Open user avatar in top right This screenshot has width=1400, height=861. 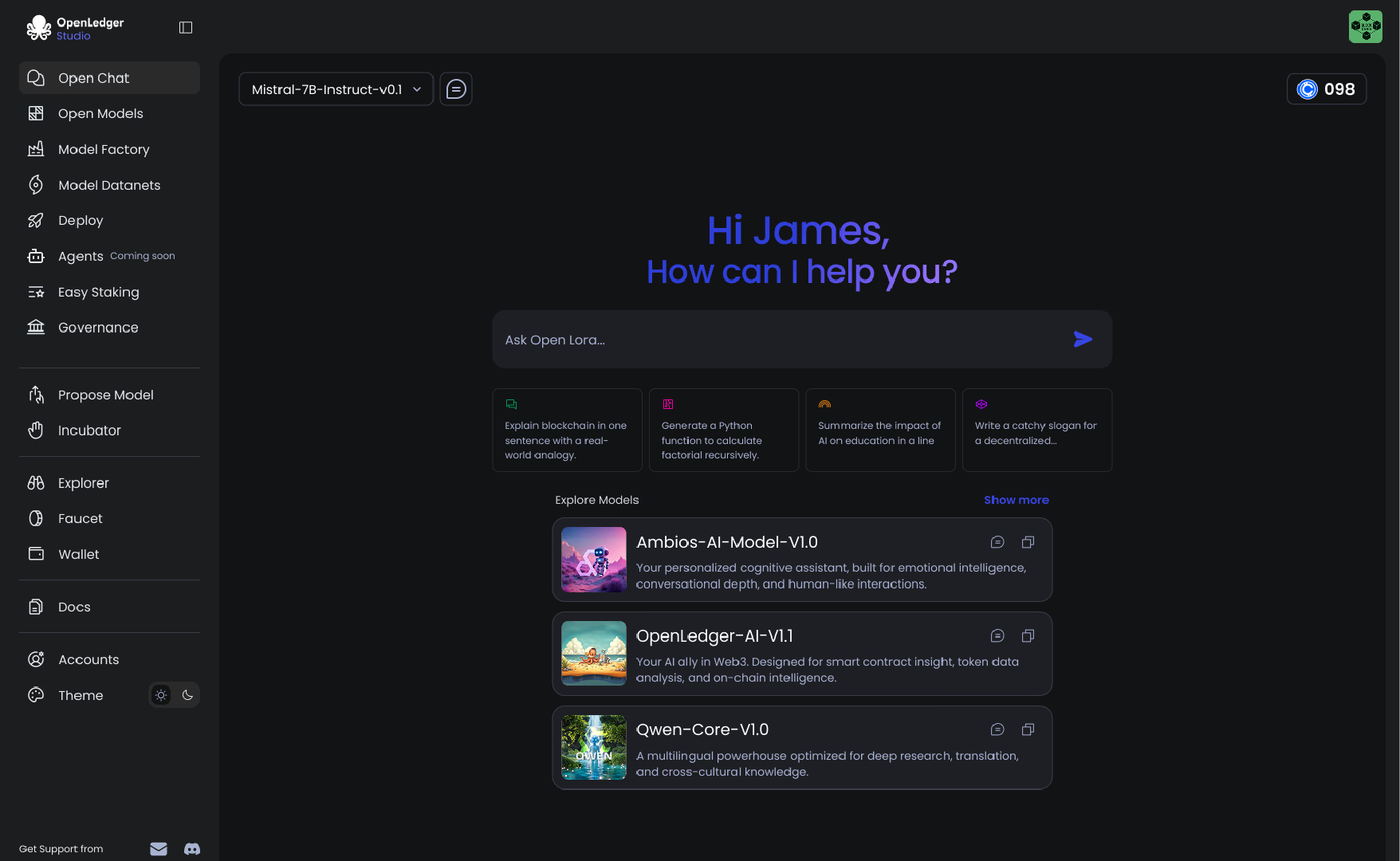1365,27
